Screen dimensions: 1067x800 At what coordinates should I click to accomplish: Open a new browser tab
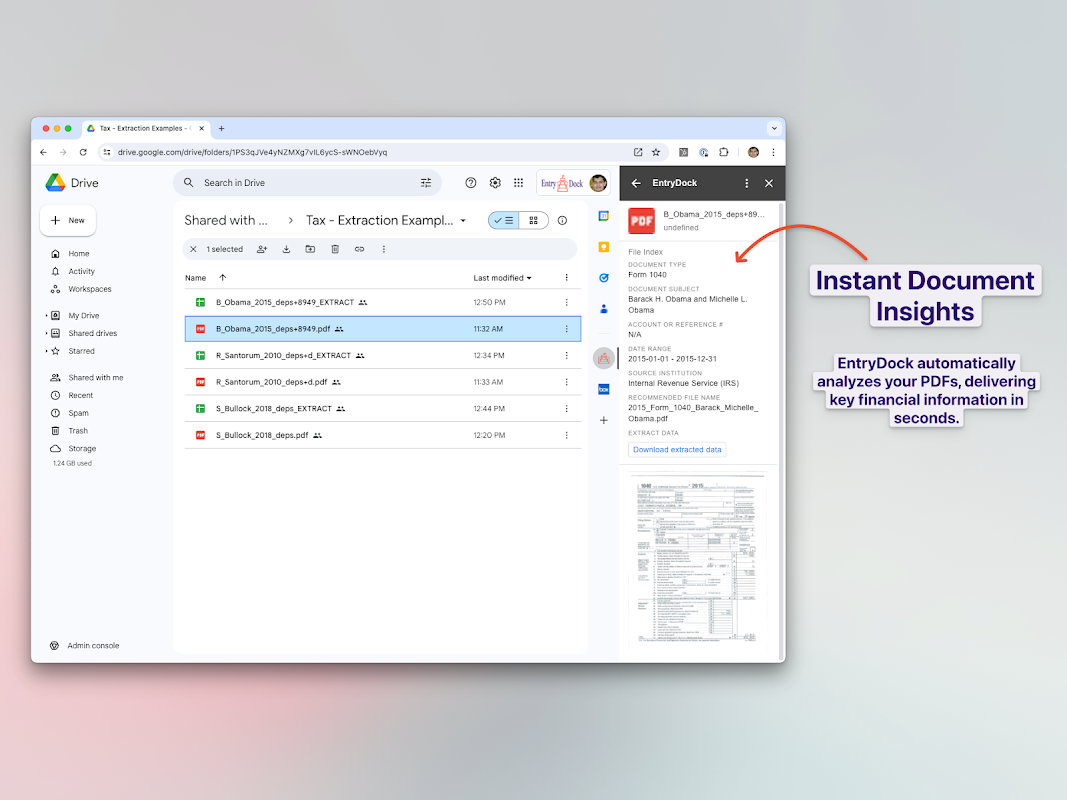(221, 128)
